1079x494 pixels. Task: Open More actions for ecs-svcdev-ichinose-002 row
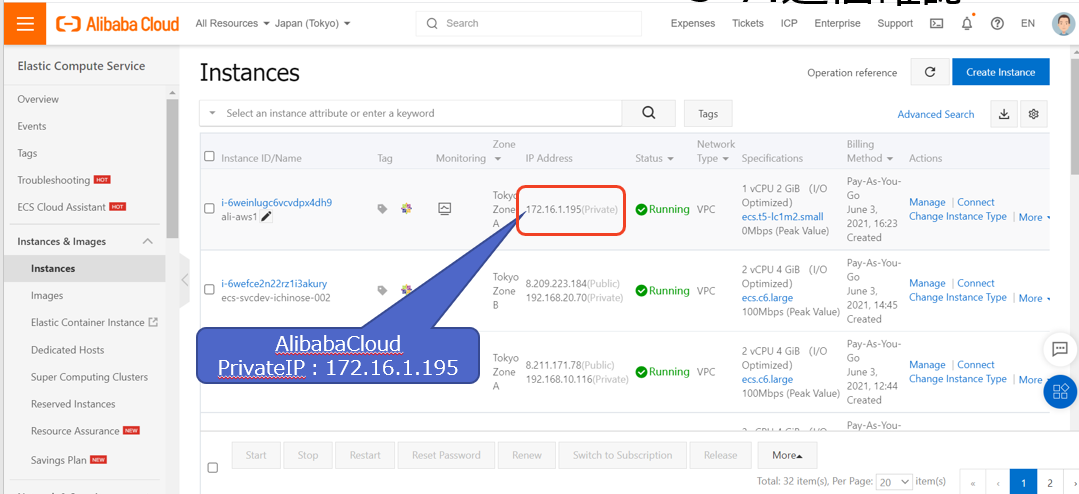1034,299
